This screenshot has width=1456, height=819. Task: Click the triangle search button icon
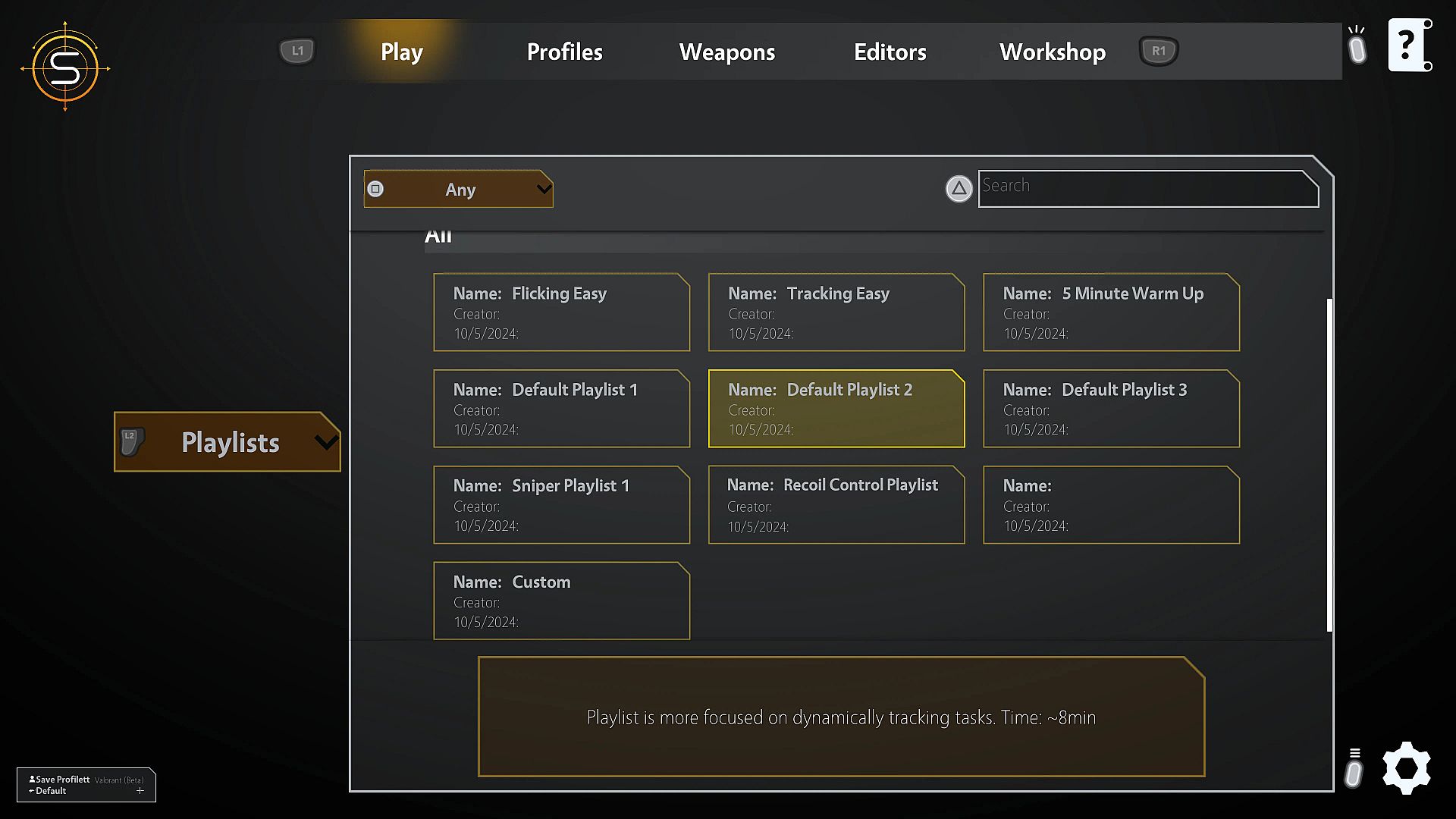pyautogui.click(x=959, y=189)
